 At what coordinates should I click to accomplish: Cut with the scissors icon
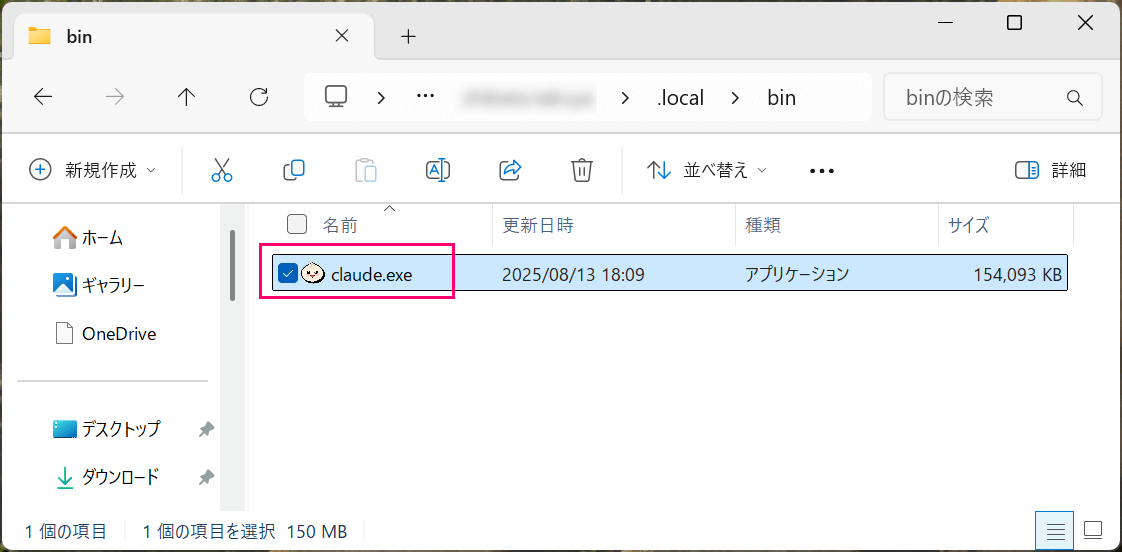tap(222, 170)
